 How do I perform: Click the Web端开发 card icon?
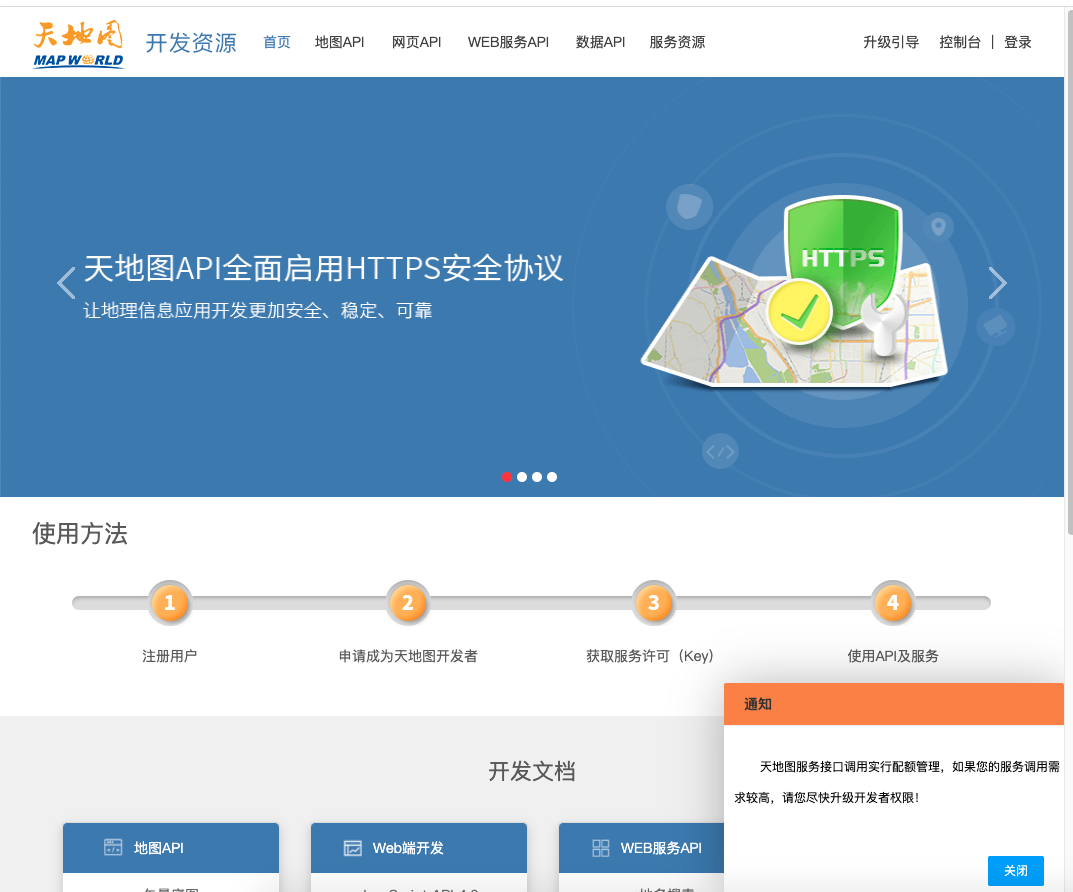coord(352,848)
